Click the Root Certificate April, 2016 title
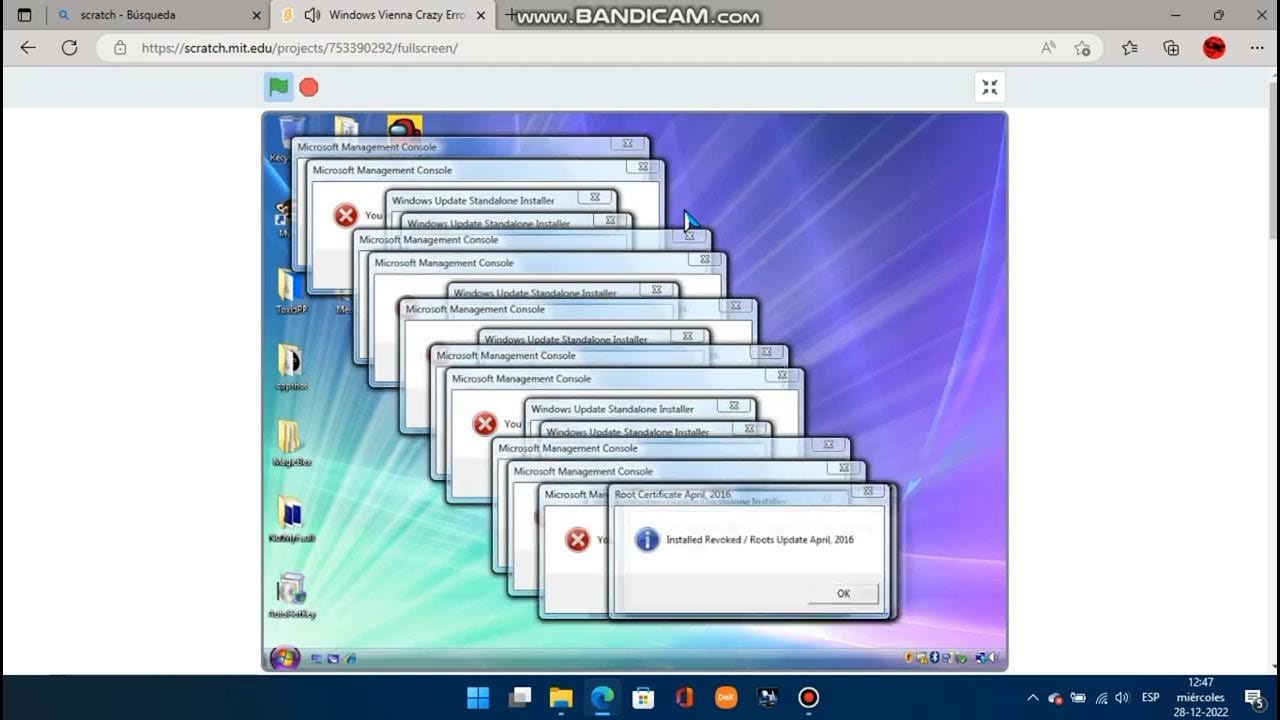Viewport: 1280px width, 720px height. pyautogui.click(x=672, y=495)
